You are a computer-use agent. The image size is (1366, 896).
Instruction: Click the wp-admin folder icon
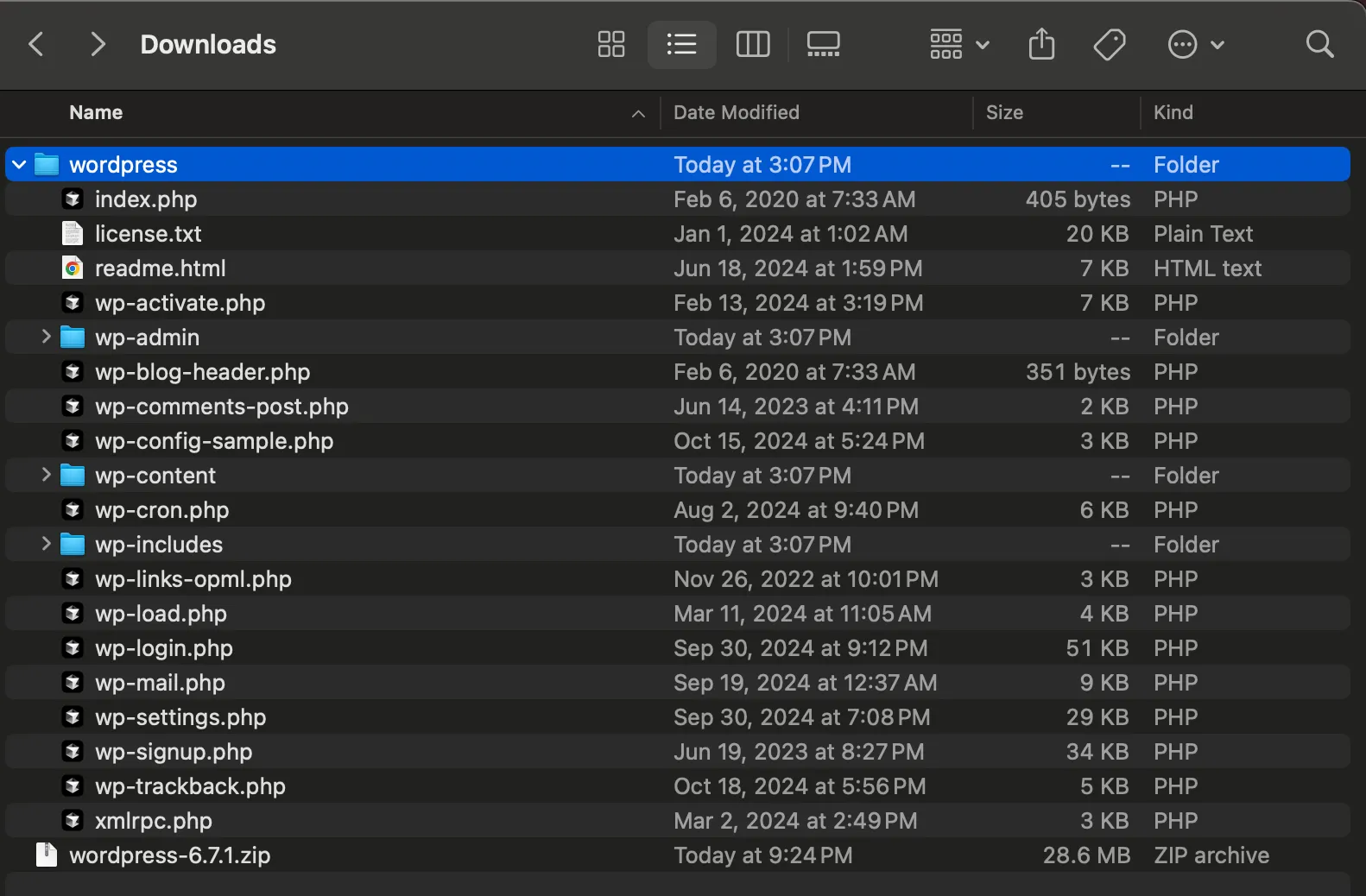[73, 337]
